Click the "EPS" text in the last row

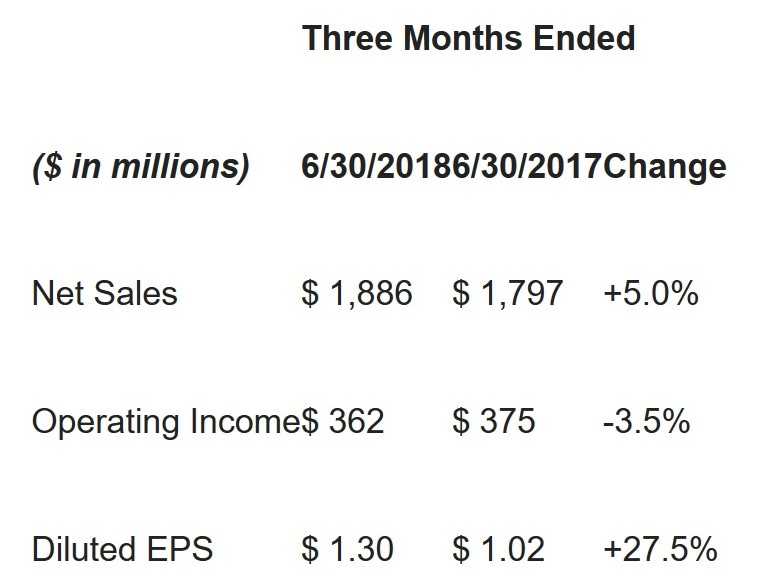pyautogui.click(x=178, y=550)
